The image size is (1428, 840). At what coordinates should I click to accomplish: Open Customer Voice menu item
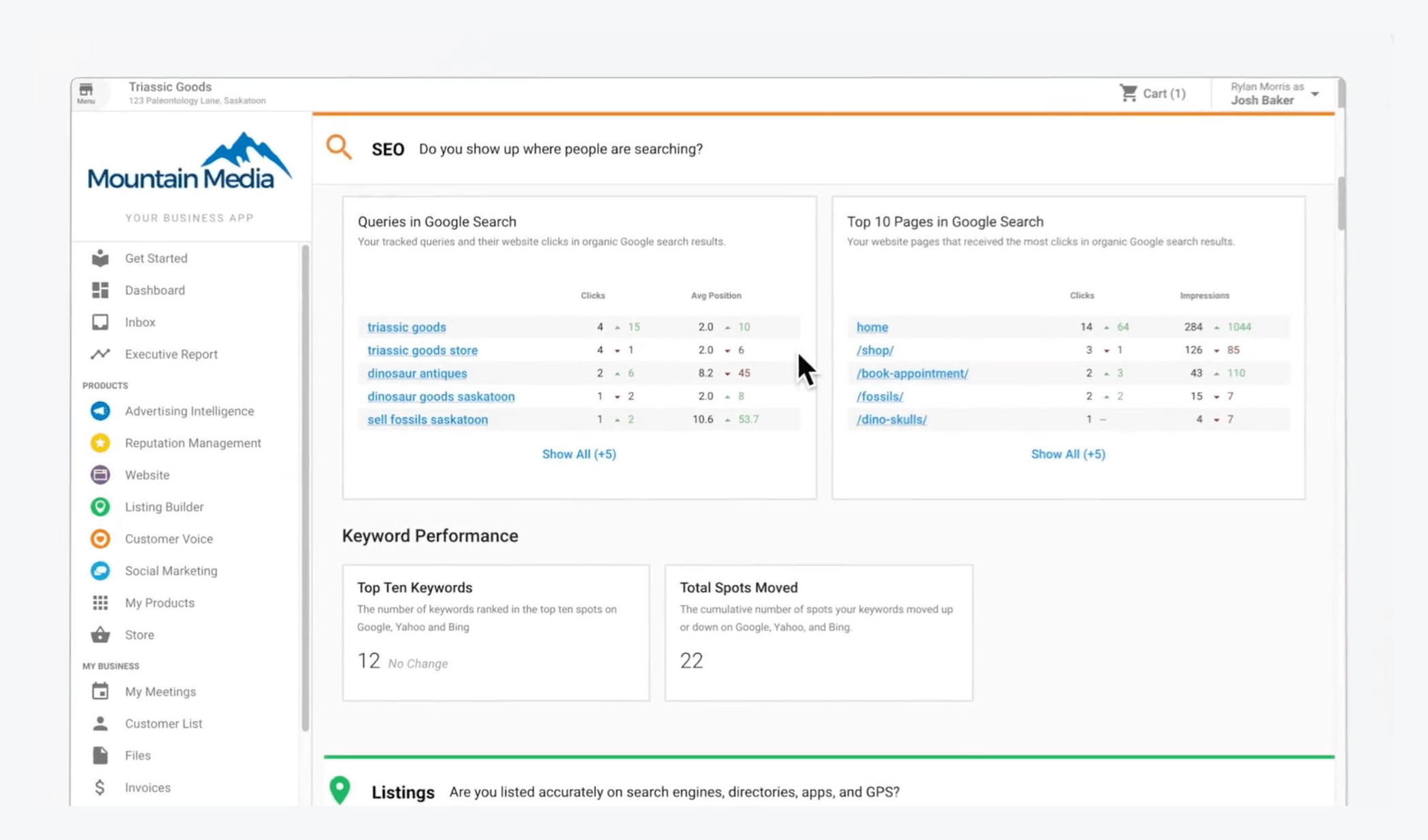coord(169,539)
